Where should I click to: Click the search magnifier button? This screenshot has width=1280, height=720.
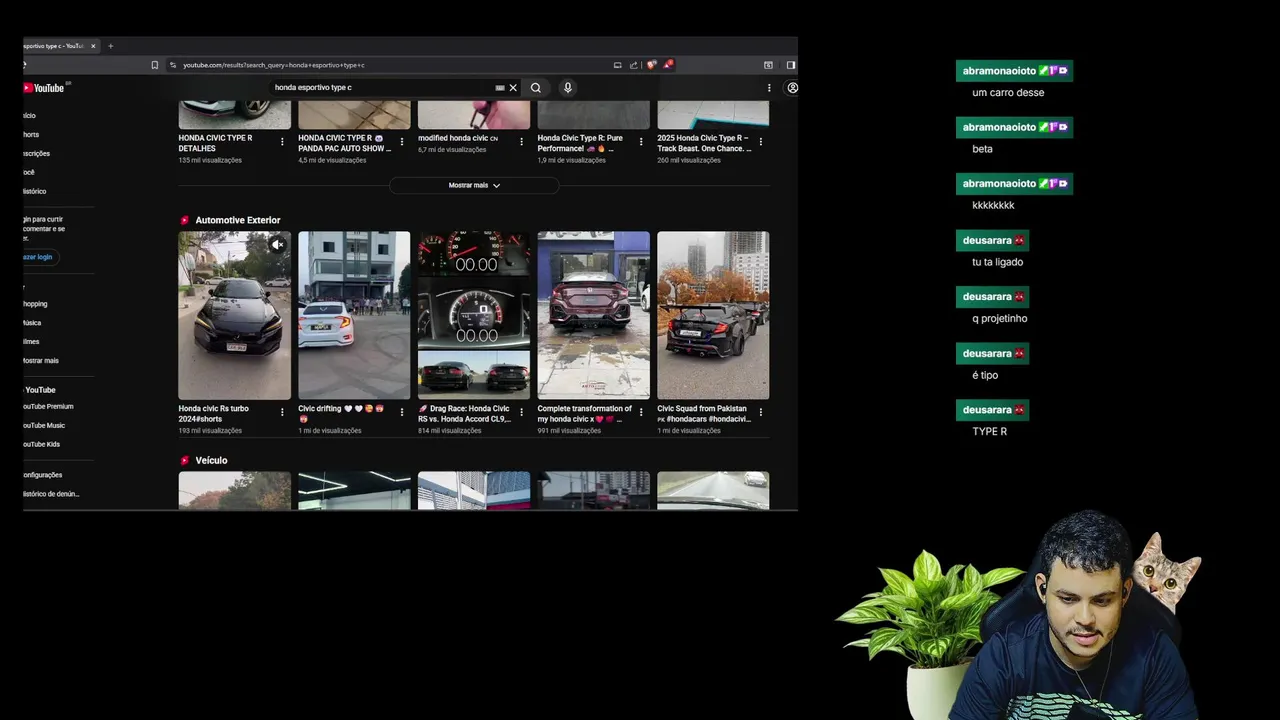pyautogui.click(x=536, y=88)
